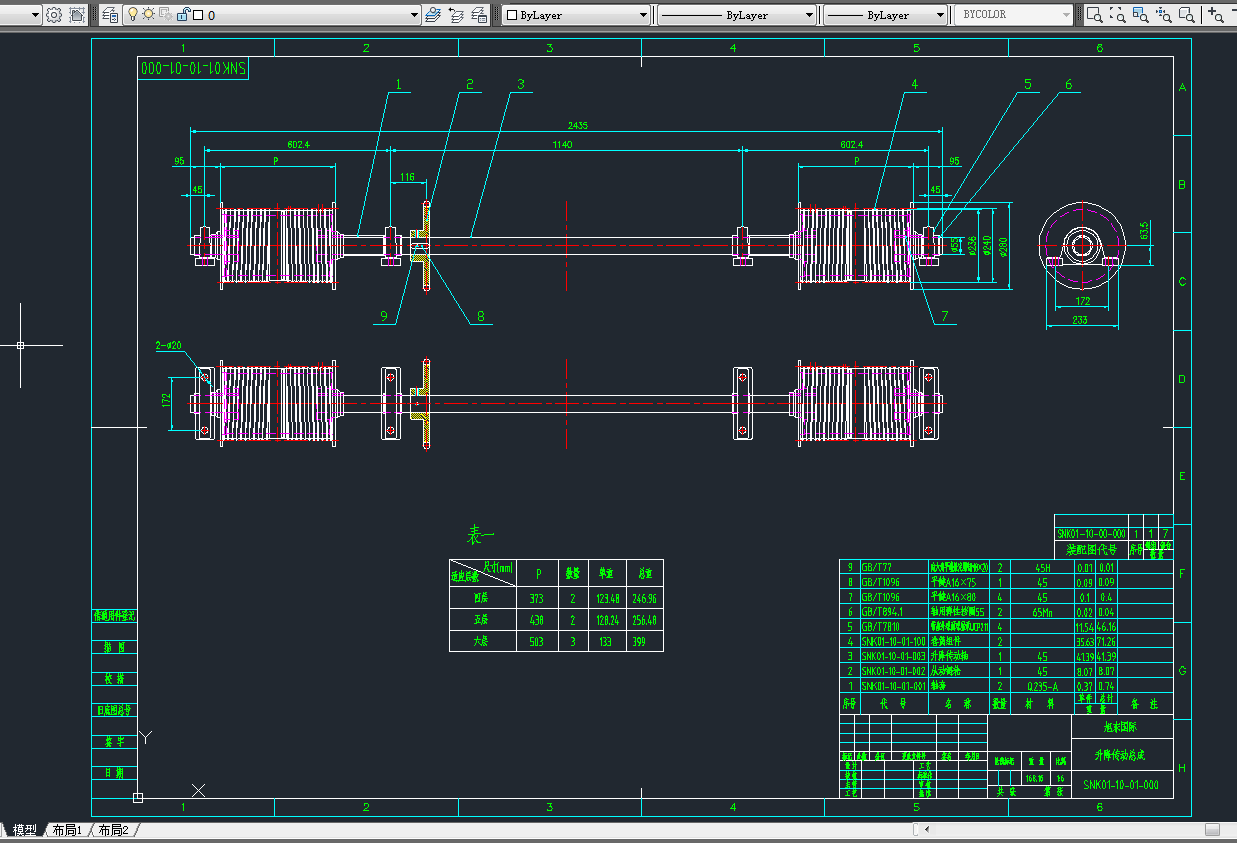This screenshot has height=856, width=1237.
Task: Switch to the 布局1 layout tab
Action: pyautogui.click(x=67, y=830)
